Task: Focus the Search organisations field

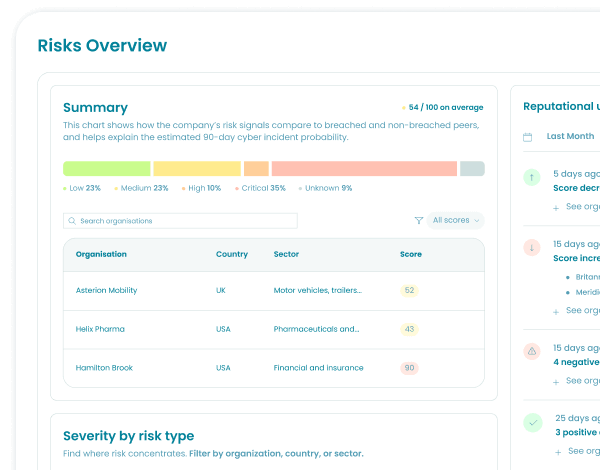Action: coord(180,221)
